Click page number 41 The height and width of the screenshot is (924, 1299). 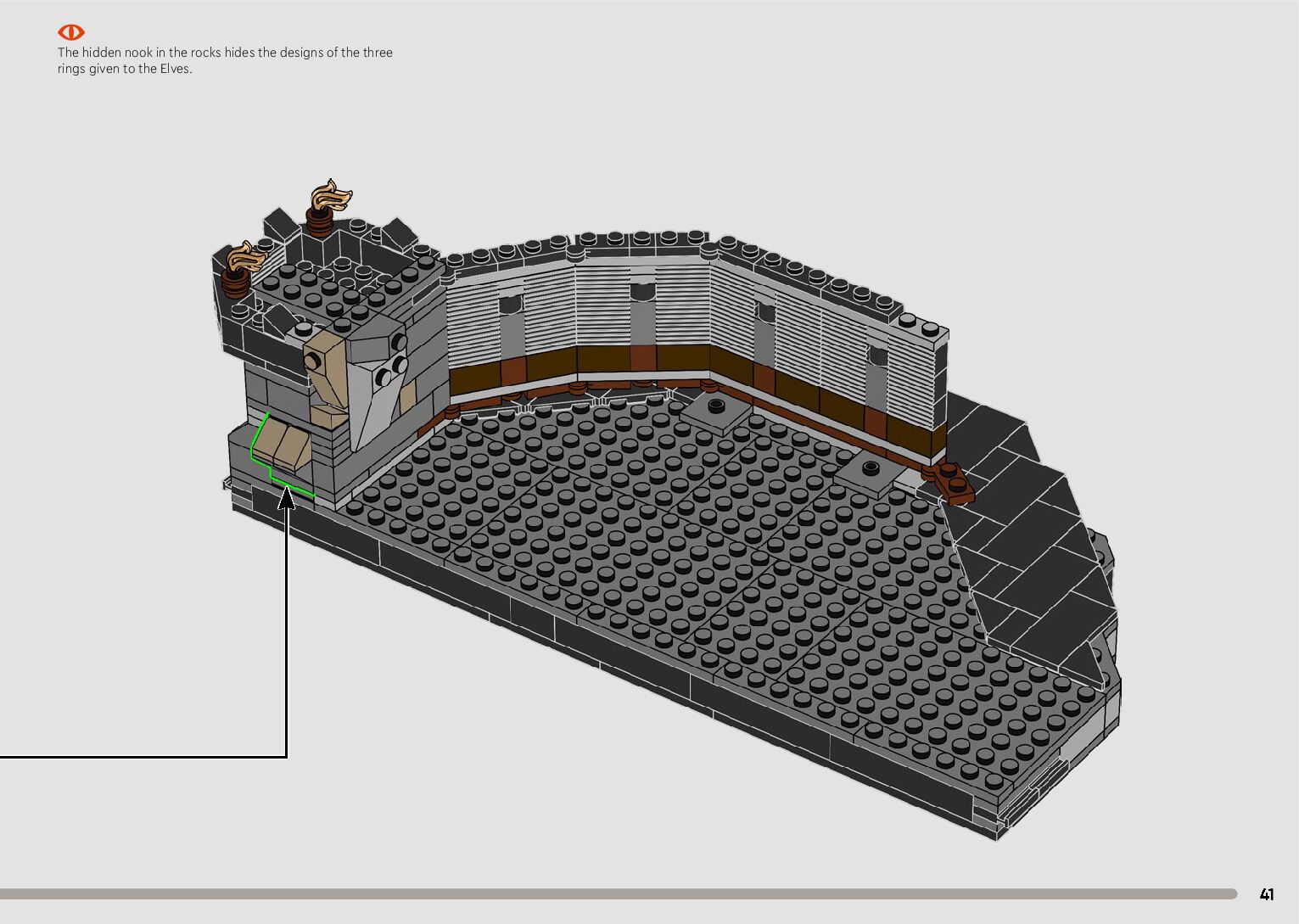point(1266,893)
